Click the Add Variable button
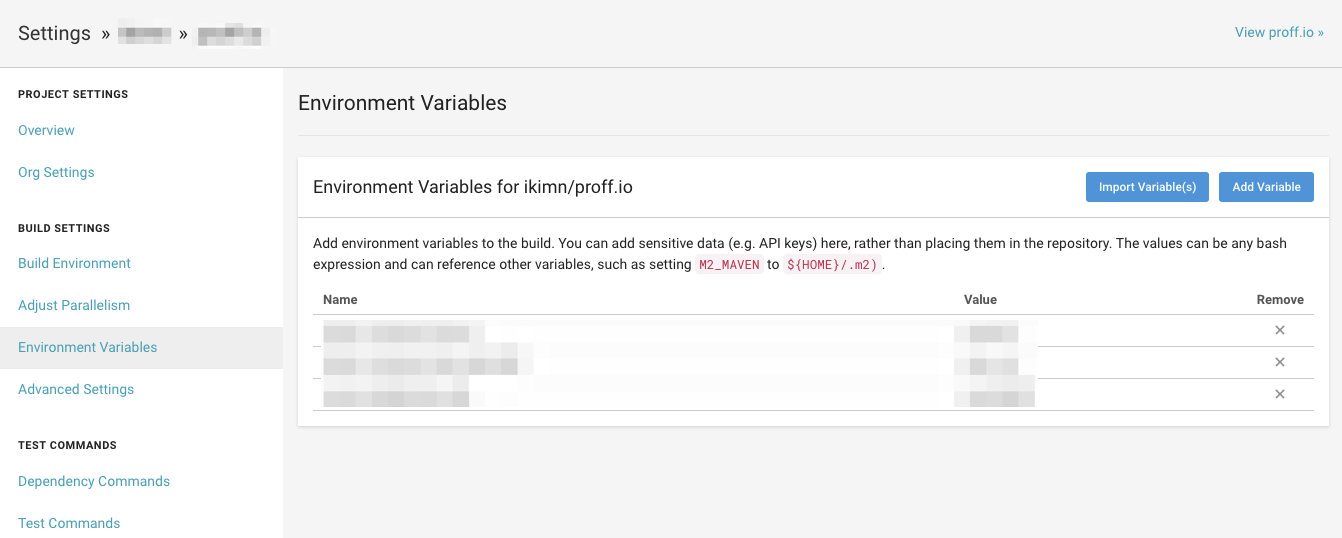1342x538 pixels. [1266, 187]
